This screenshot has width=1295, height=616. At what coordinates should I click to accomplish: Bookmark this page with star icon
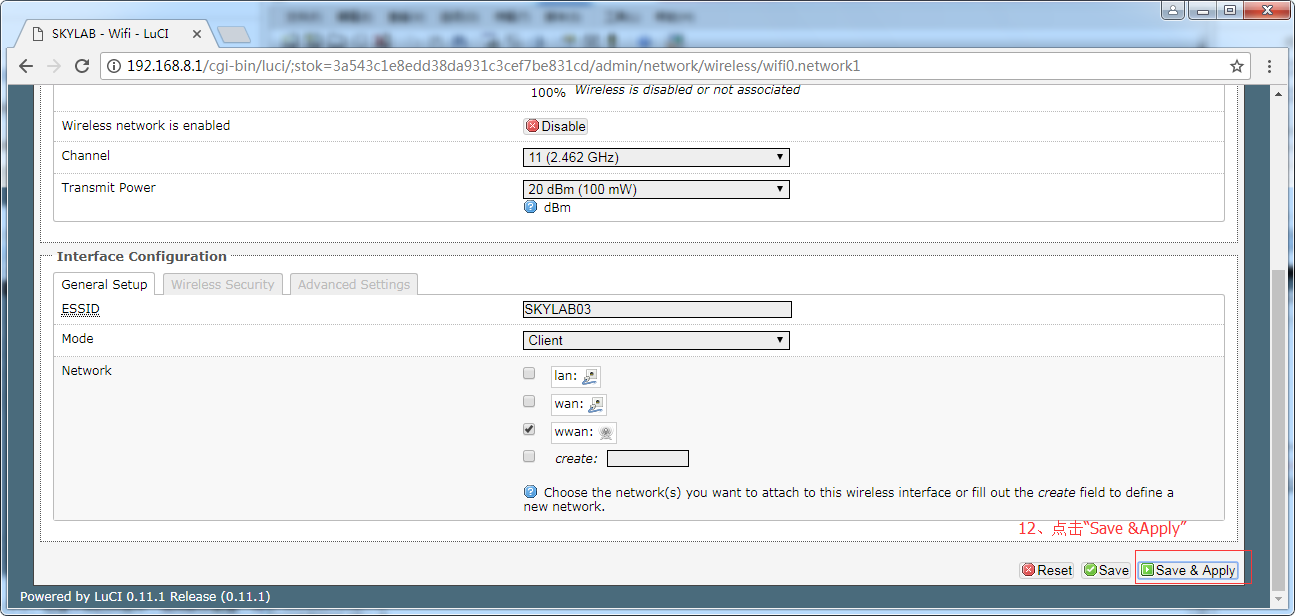tap(1237, 66)
